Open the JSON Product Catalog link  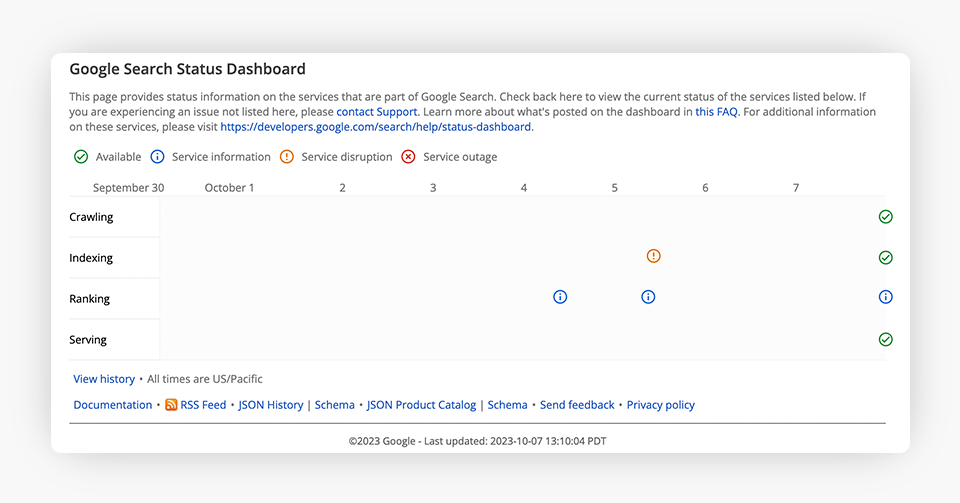(x=421, y=405)
